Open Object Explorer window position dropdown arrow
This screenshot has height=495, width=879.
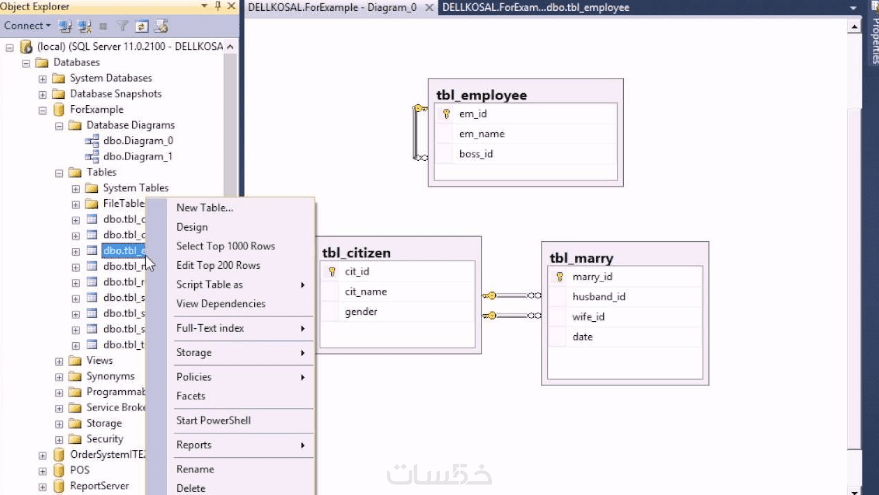[x=204, y=6]
